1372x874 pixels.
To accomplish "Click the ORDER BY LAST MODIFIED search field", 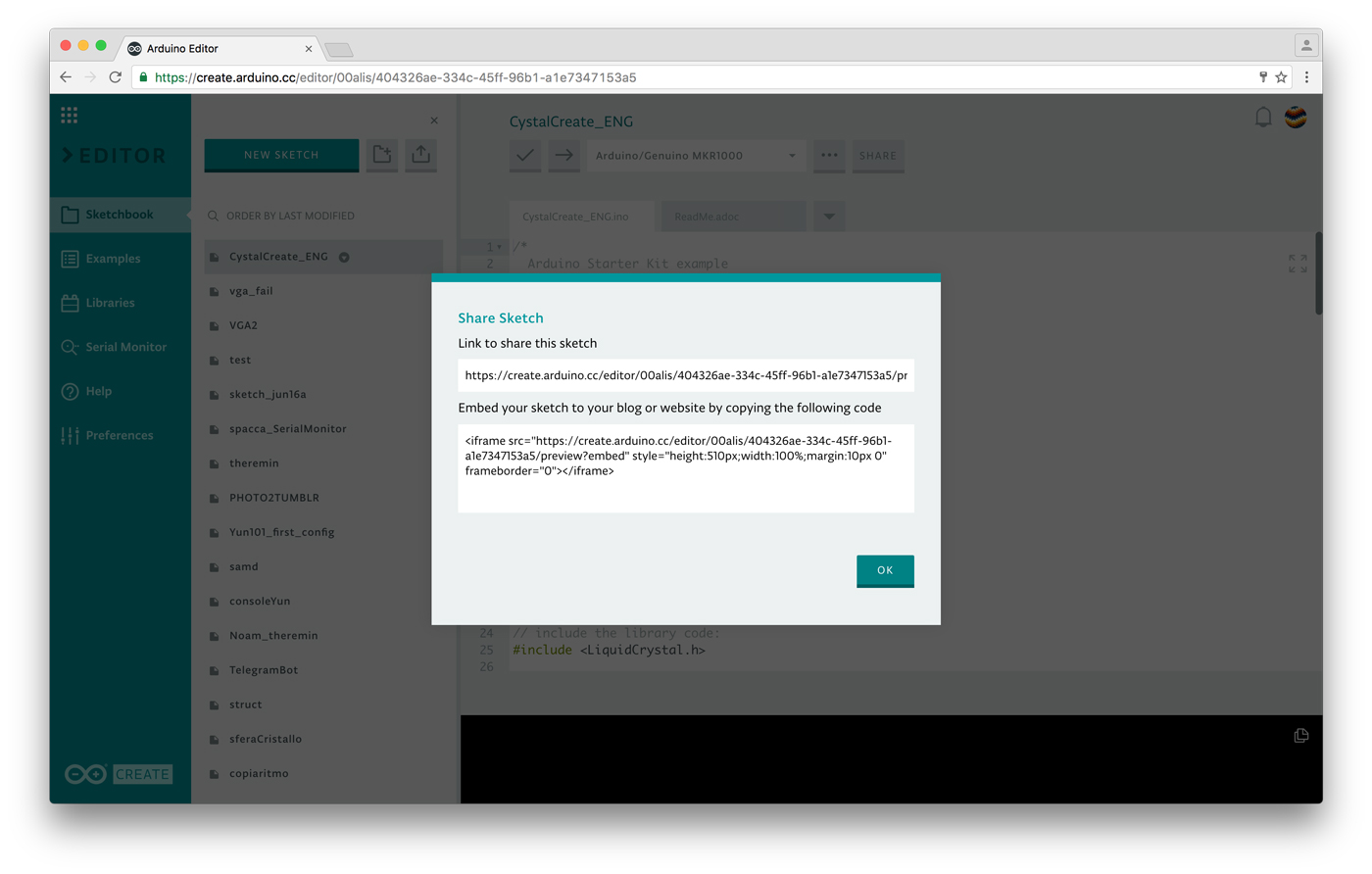I will (x=323, y=216).
